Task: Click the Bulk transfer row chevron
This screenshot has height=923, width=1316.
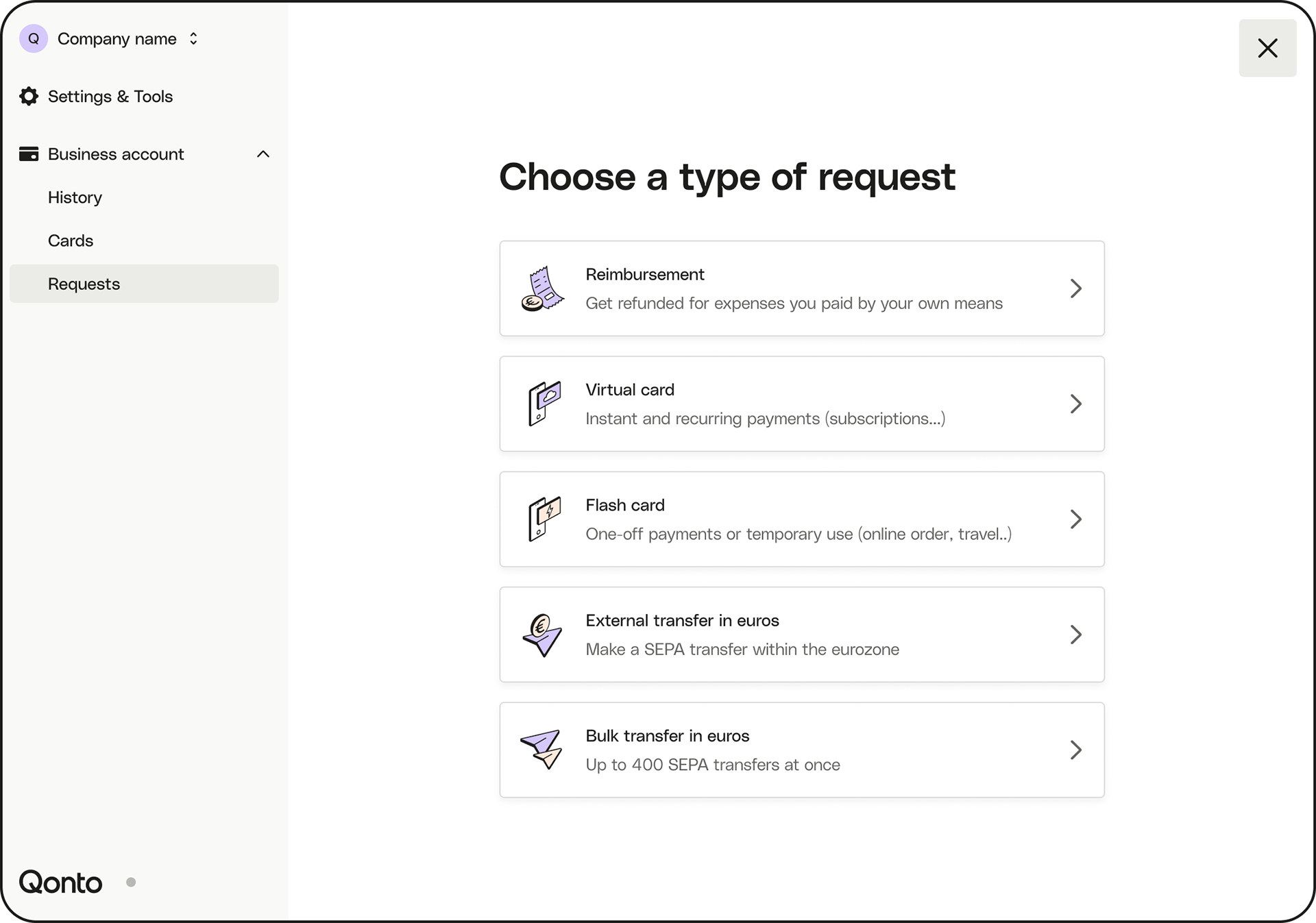Action: coord(1075,750)
